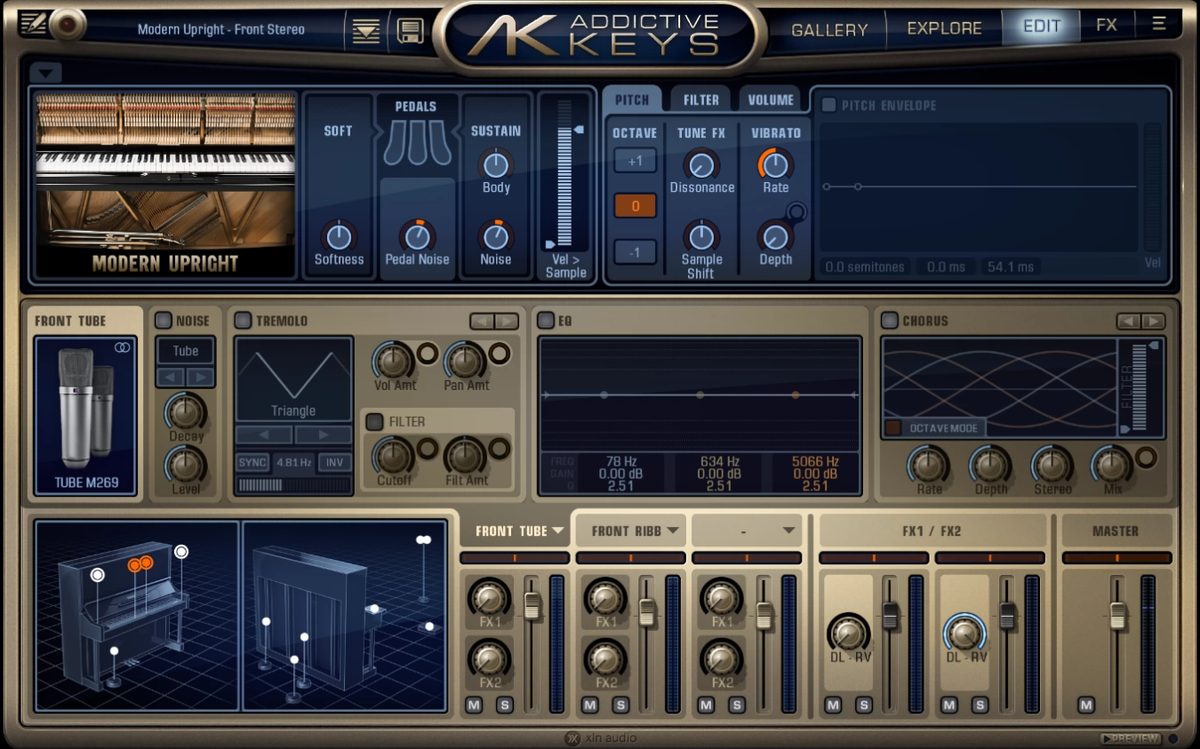
Task: Click the Pedal Noise knob
Action: [417, 236]
